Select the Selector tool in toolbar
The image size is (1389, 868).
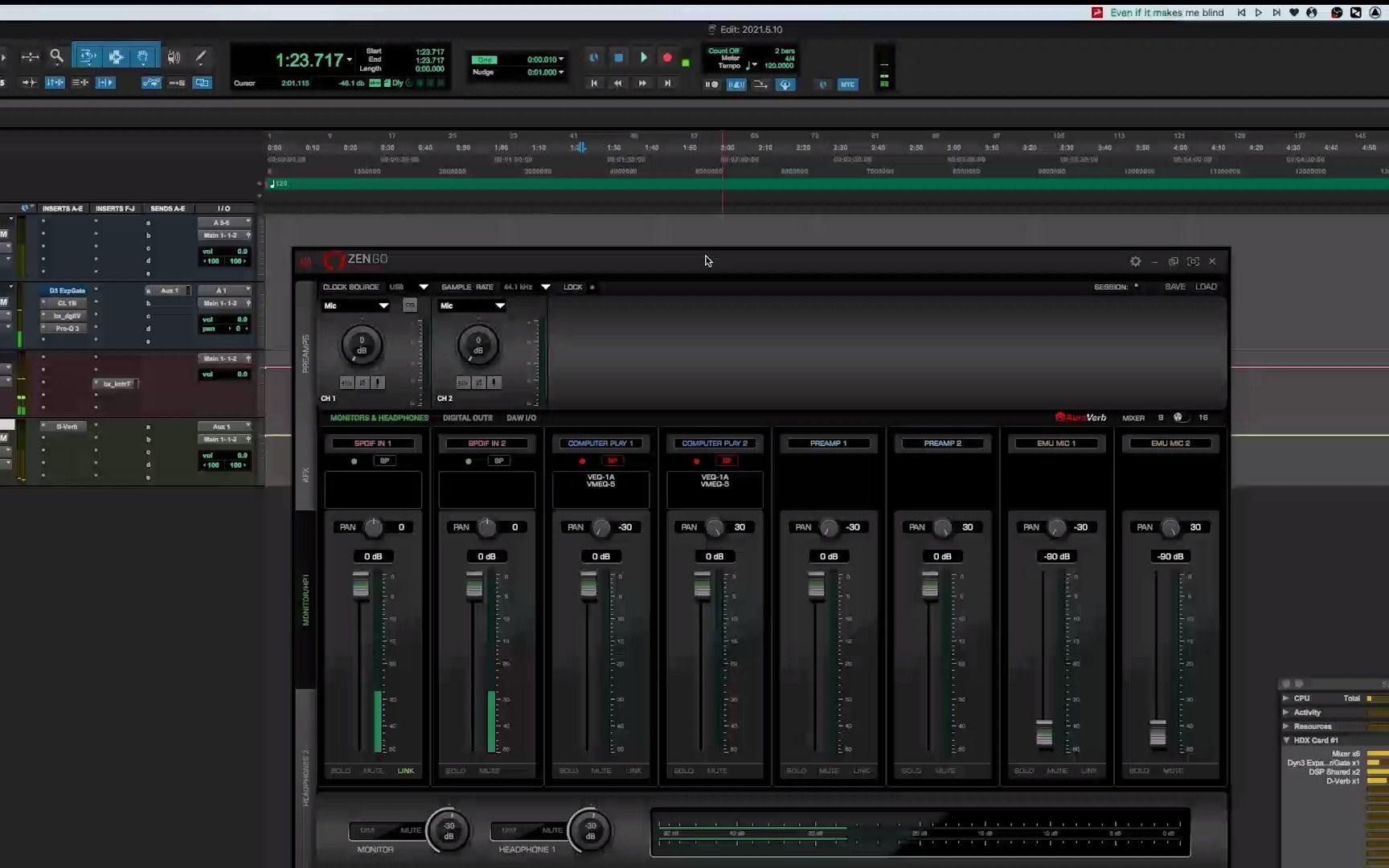116,57
